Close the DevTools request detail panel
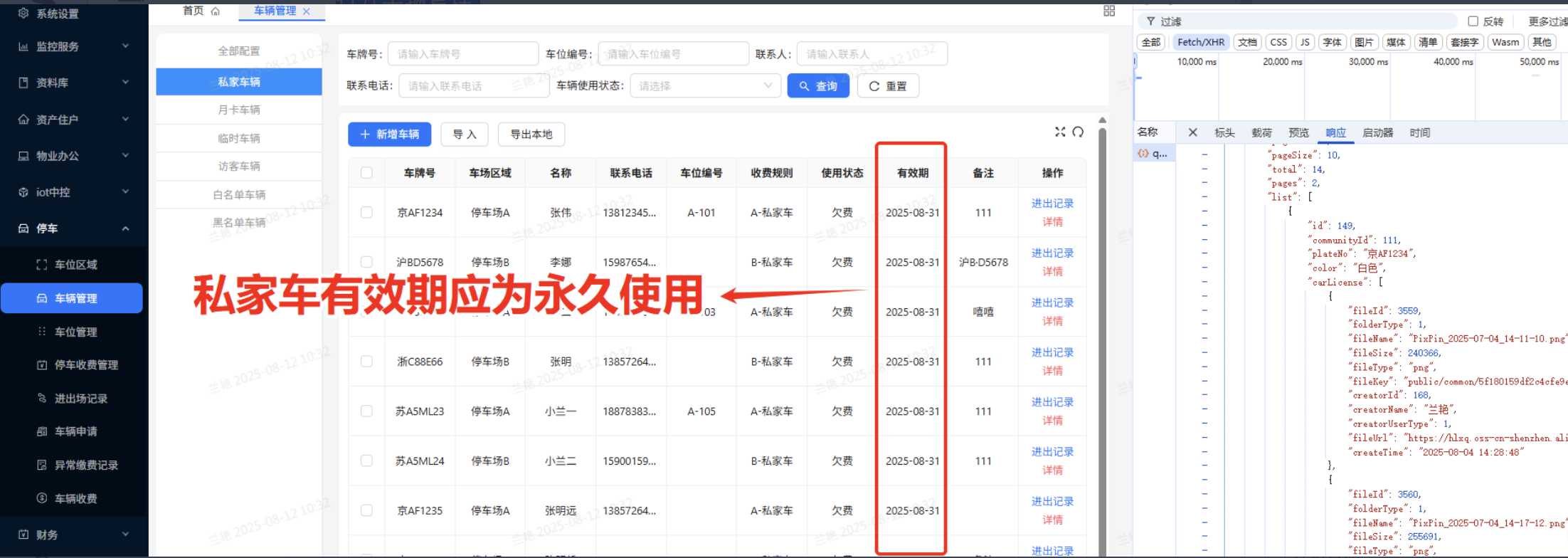This screenshot has height=558, width=1568. click(x=1192, y=132)
